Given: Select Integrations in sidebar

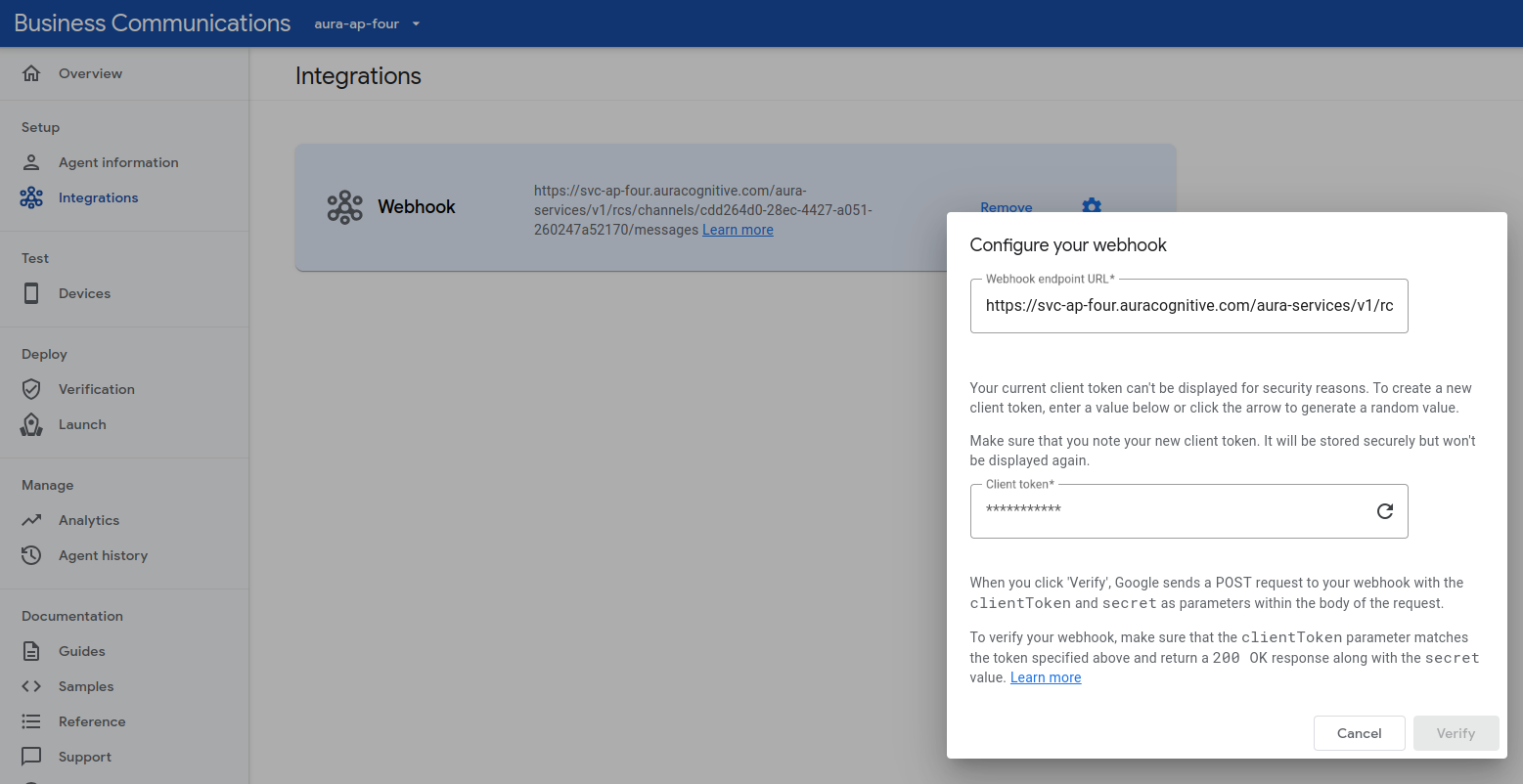Looking at the screenshot, I should point(99,197).
